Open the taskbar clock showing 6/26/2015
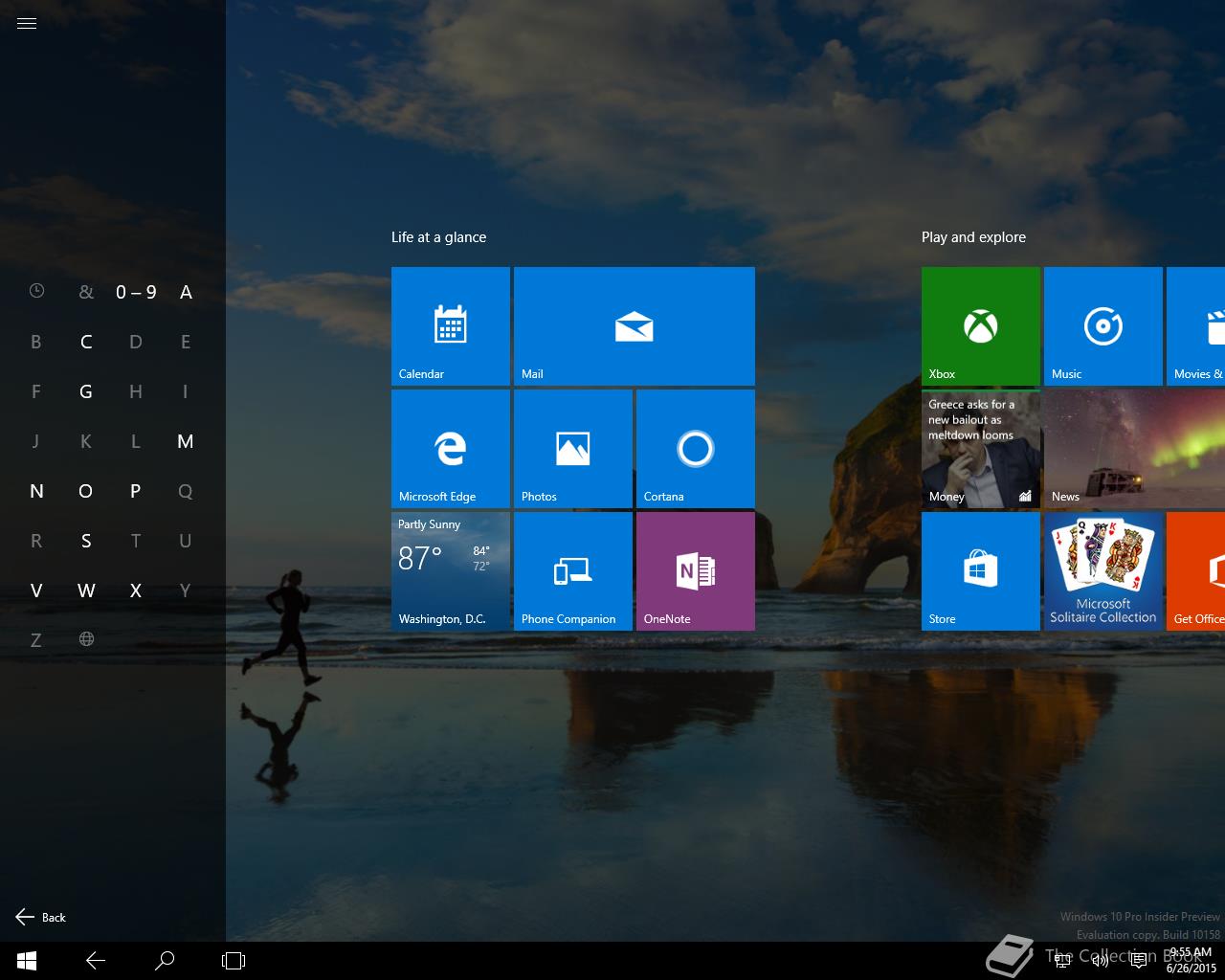Image resolution: width=1225 pixels, height=980 pixels. 1191,961
